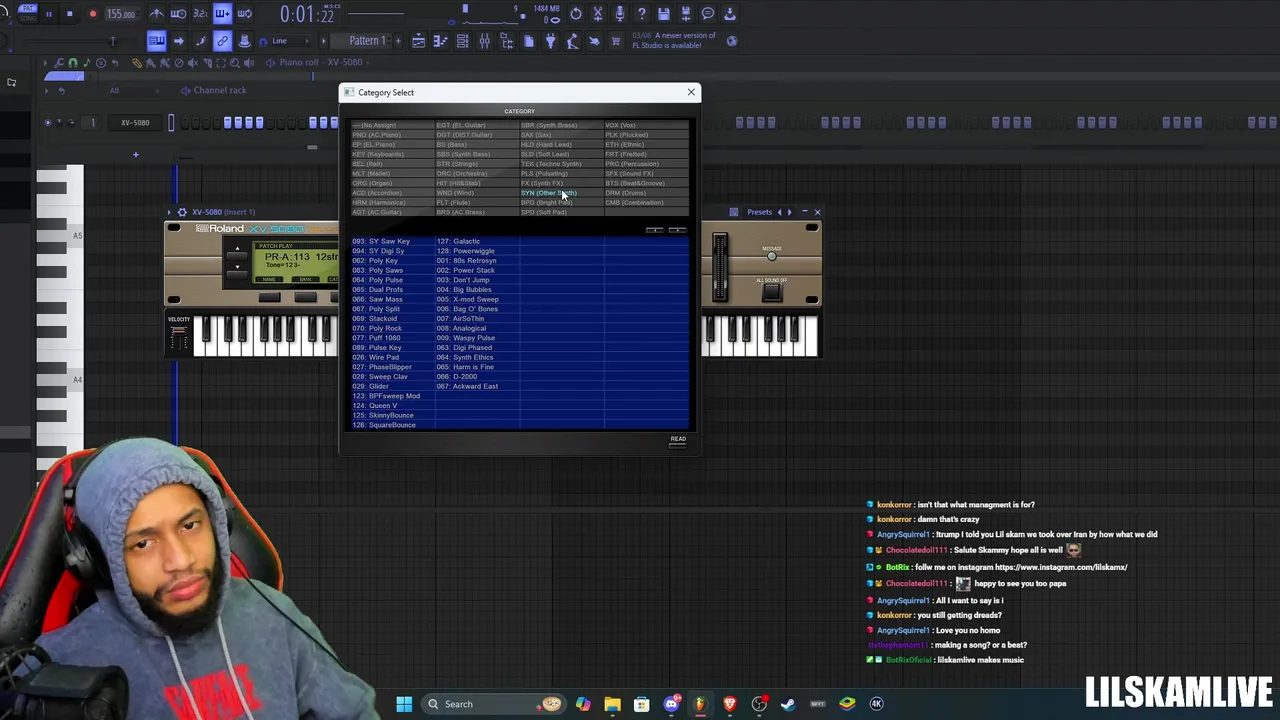The image size is (1280, 720).
Task: Go to next patch page arrow
Action: (x=677, y=230)
